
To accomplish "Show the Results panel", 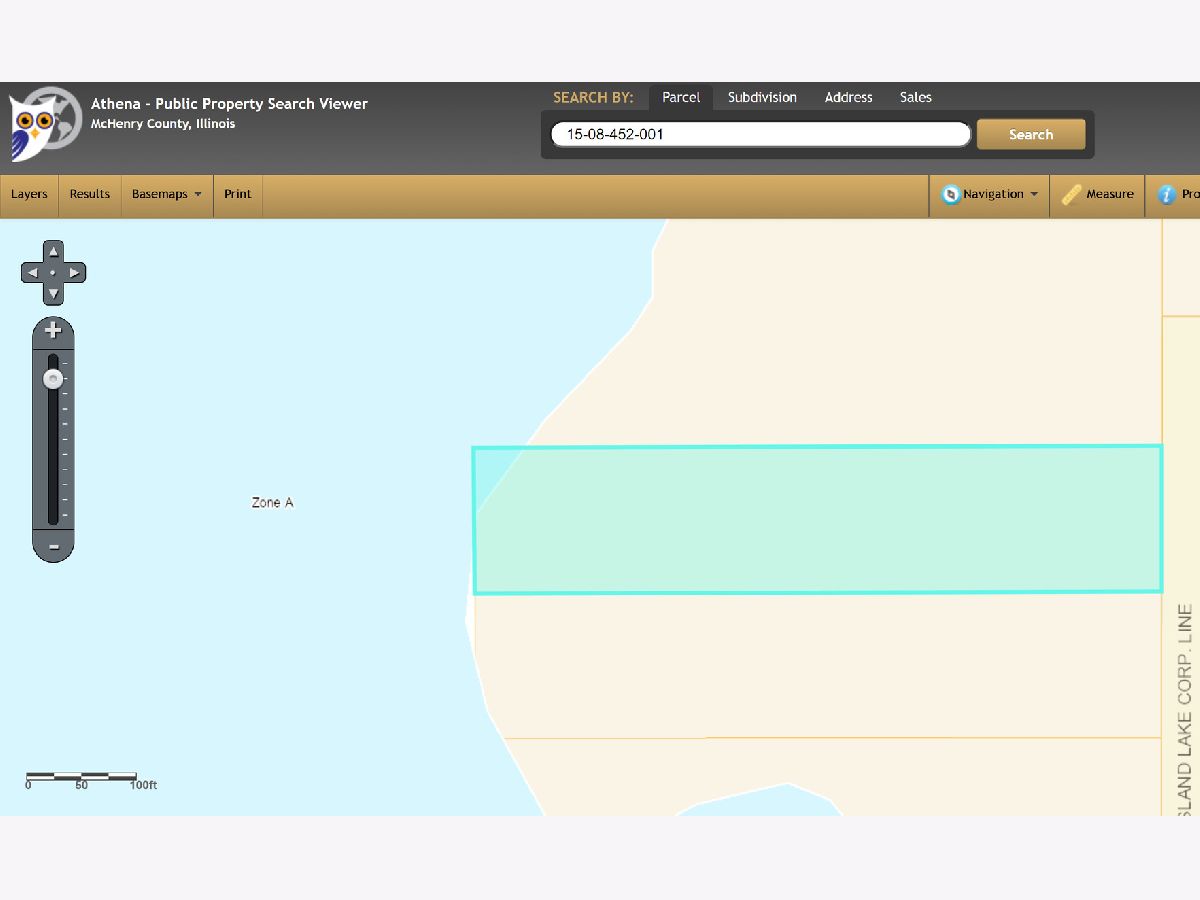I will [x=90, y=194].
